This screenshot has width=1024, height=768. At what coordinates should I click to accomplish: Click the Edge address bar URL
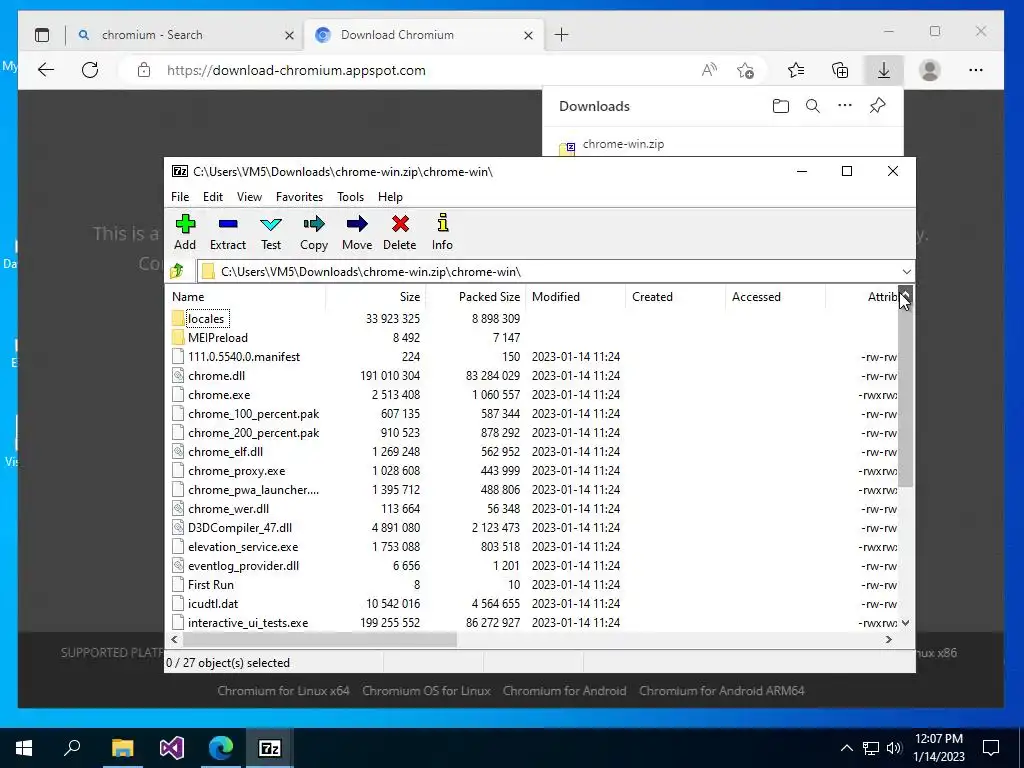[x=296, y=70]
